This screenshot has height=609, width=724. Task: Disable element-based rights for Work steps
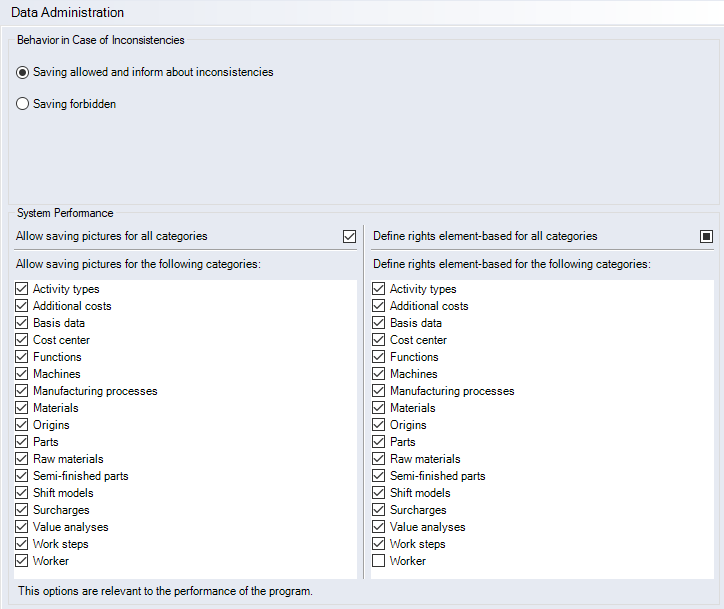pos(379,544)
